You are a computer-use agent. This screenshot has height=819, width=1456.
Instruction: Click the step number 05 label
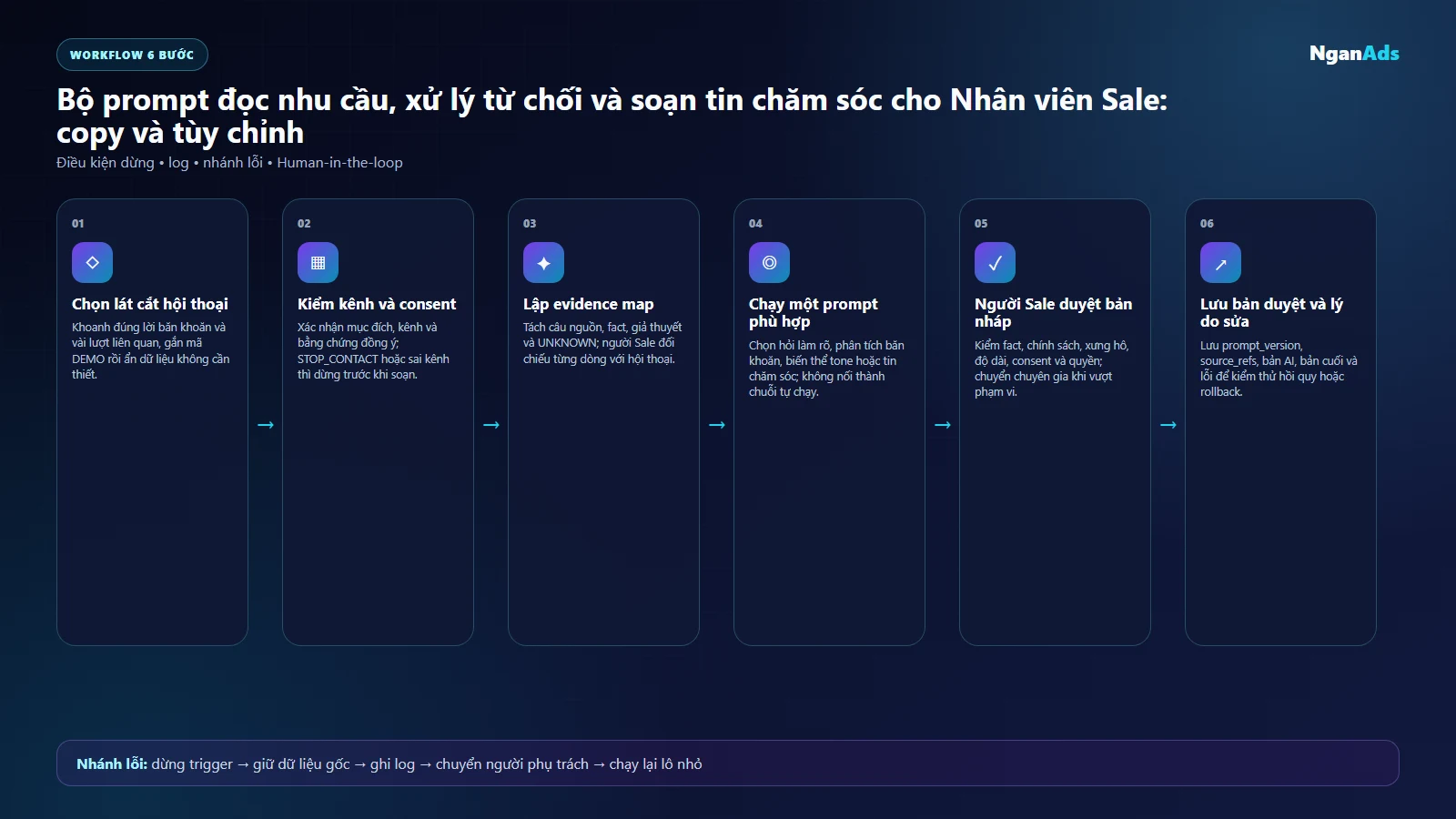tap(981, 223)
